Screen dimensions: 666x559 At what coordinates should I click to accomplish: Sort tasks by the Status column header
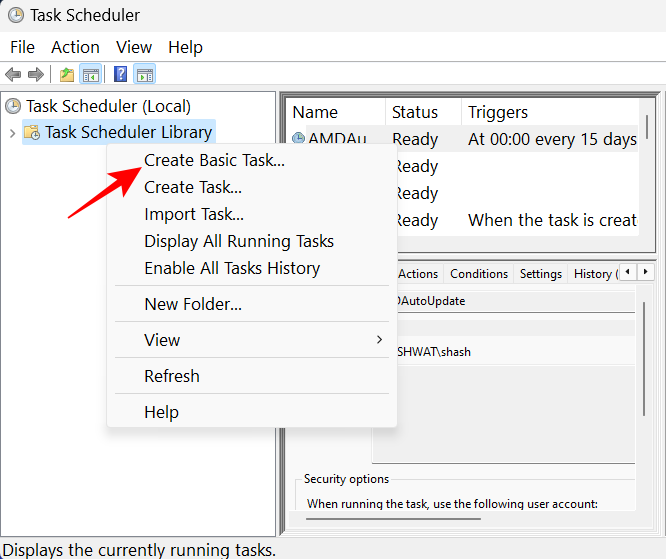pyautogui.click(x=415, y=112)
